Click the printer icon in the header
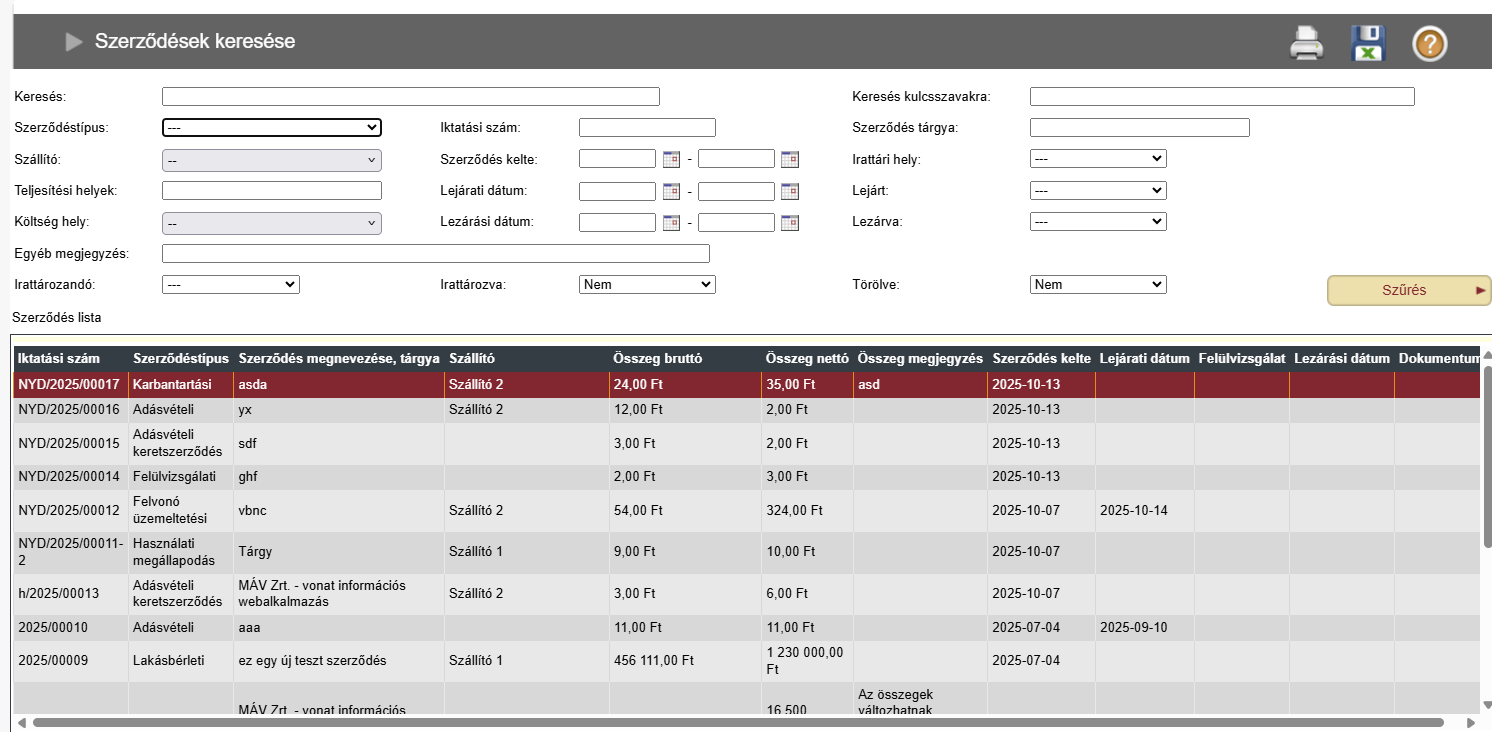Image resolution: width=1492 pixels, height=732 pixels. (1306, 43)
